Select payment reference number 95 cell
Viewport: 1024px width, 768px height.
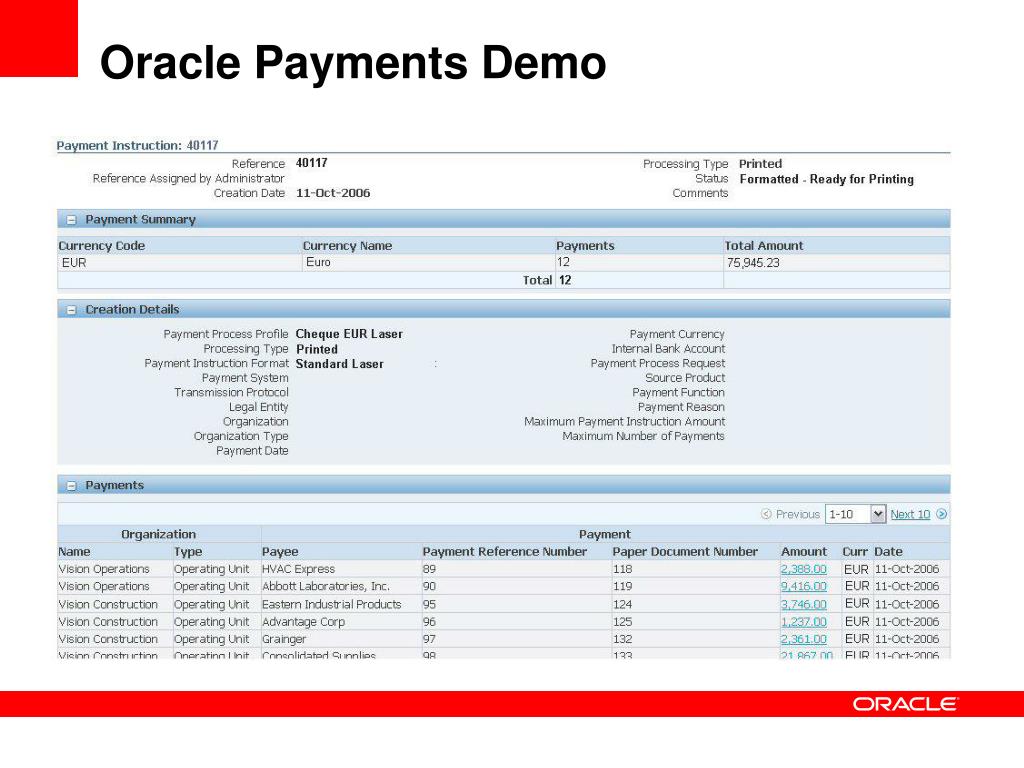(x=429, y=605)
